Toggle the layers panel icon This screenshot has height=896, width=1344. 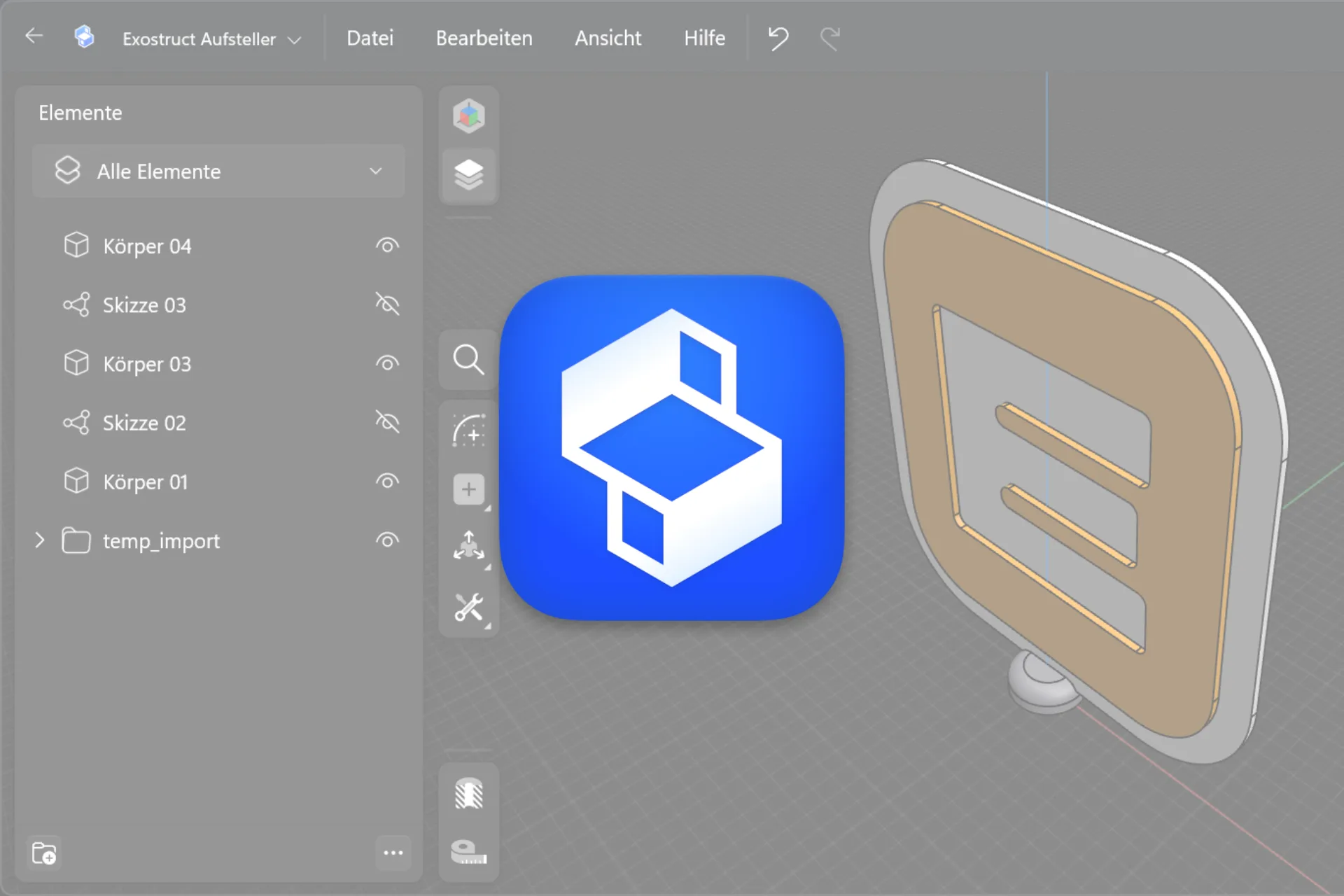coord(469,175)
